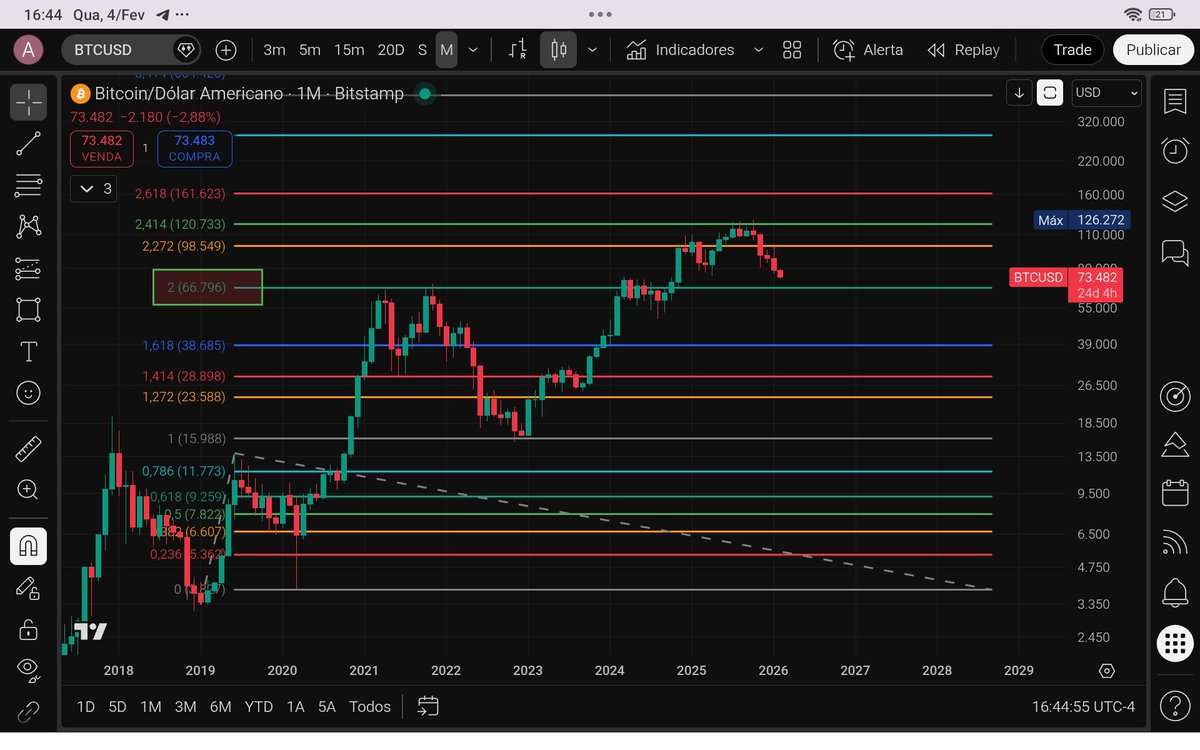This screenshot has height=750, width=1200.
Task: Select the ruler measure tool
Action: 29,448
